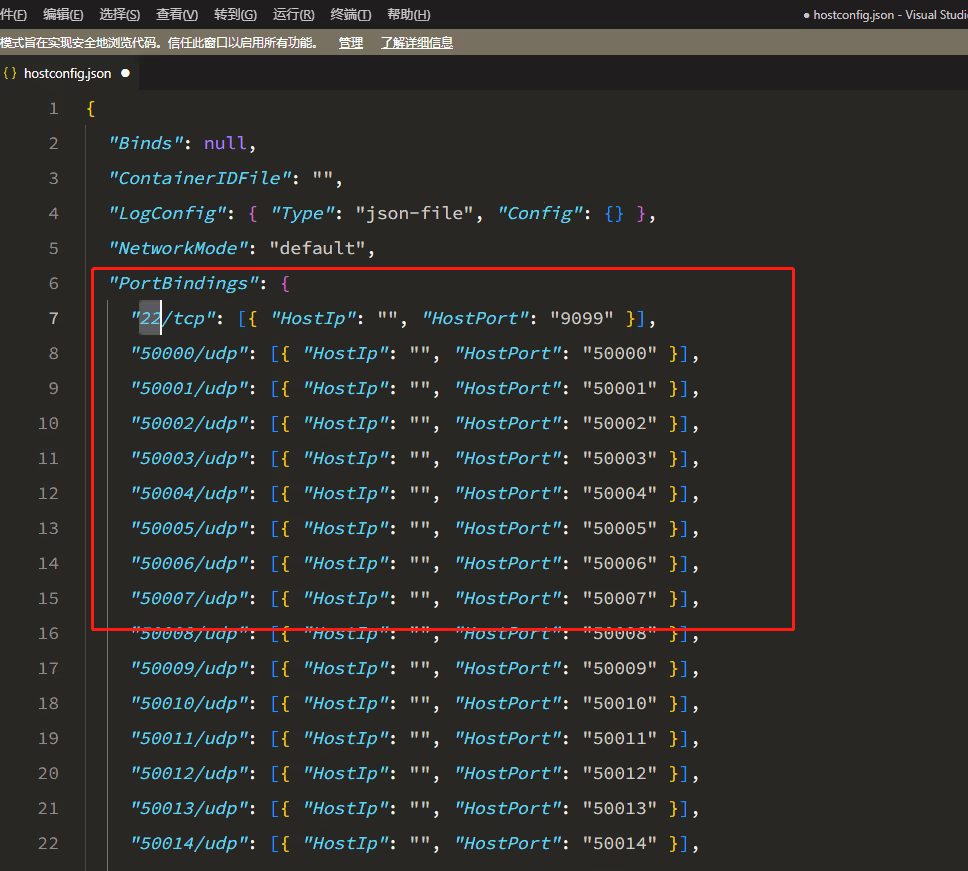Click the "50004/udp" key
Viewport: 968px width, 871px height.
click(x=189, y=493)
